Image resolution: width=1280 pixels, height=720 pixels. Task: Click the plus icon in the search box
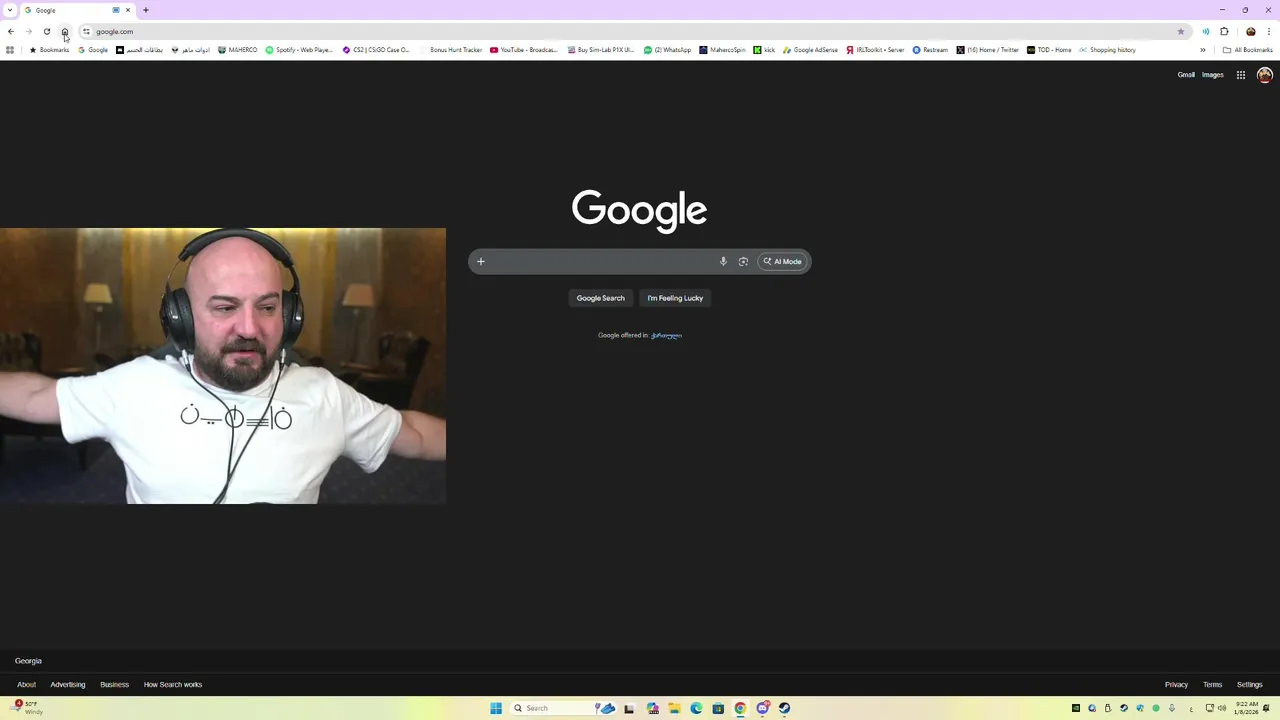point(481,262)
